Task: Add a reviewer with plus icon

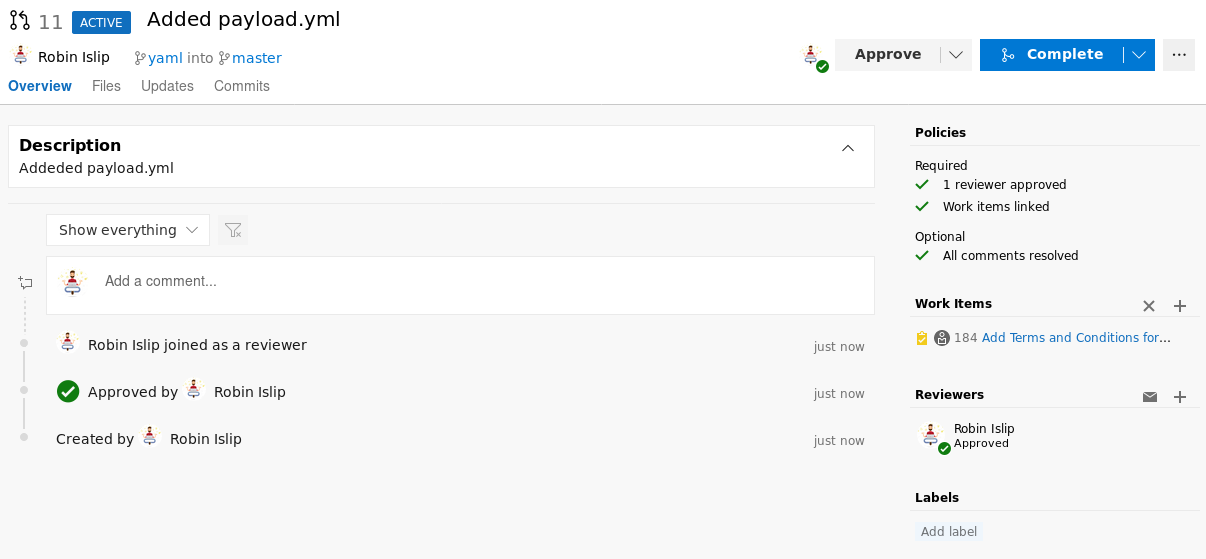Action: [1180, 397]
